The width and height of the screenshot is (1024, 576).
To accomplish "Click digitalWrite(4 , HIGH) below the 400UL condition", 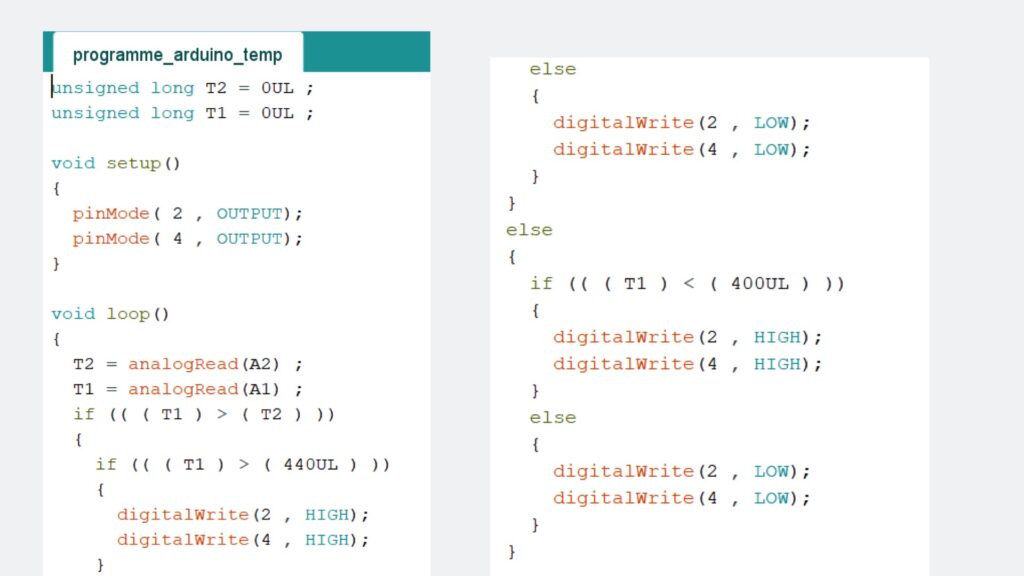I will 687,364.
